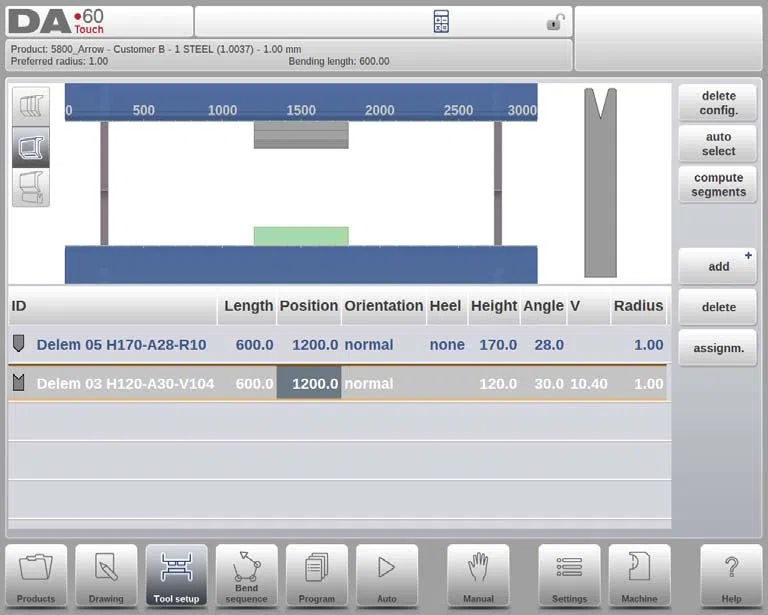Viewport: 768px width, 615px height.
Task: Click punch orientation value normal
Action: tap(368, 345)
